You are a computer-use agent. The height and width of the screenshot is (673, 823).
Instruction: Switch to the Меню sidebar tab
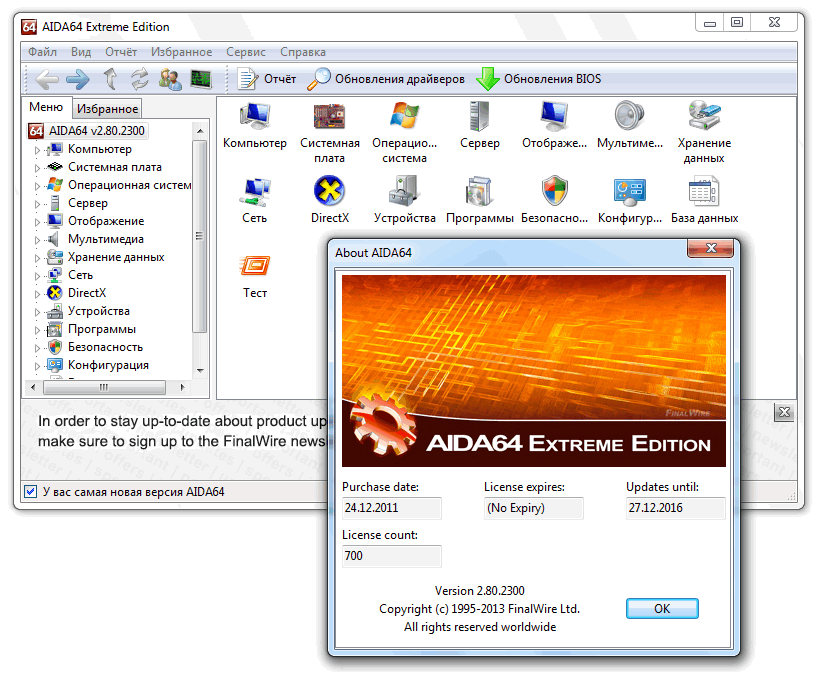click(x=46, y=107)
